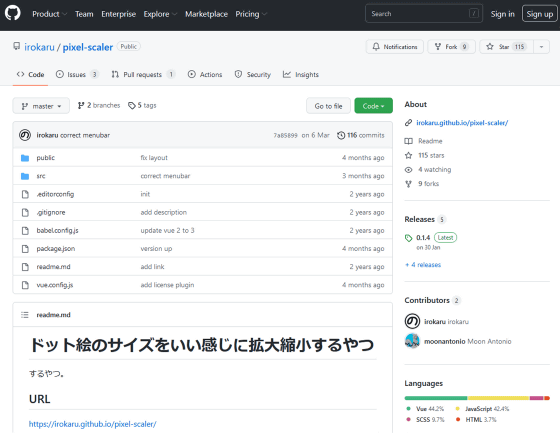
Task: Open the Pricing dropdown menu
Action: pos(251,14)
